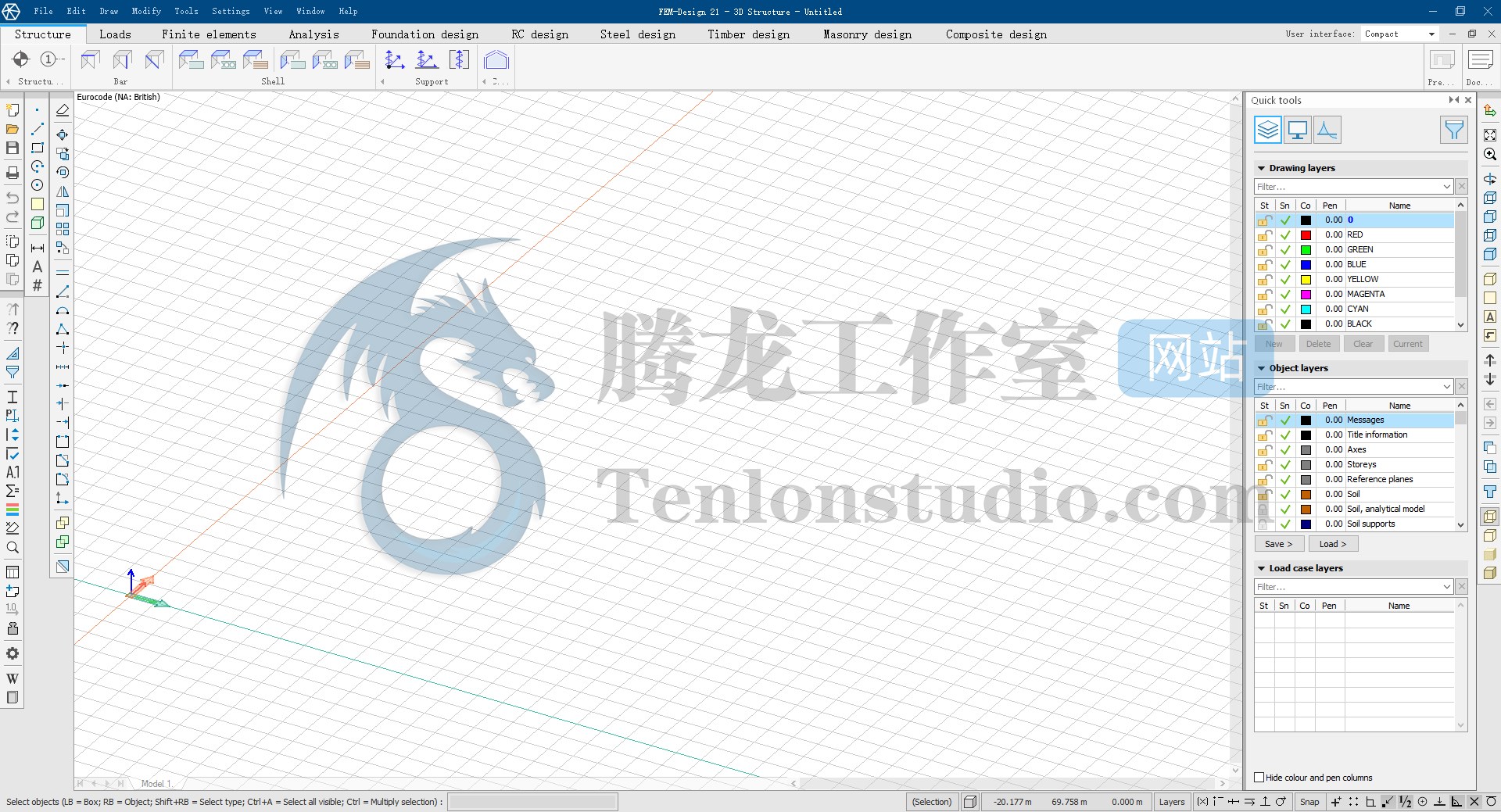Select the plain Plate shell tool
This screenshot has width=1501, height=812.
[191, 59]
